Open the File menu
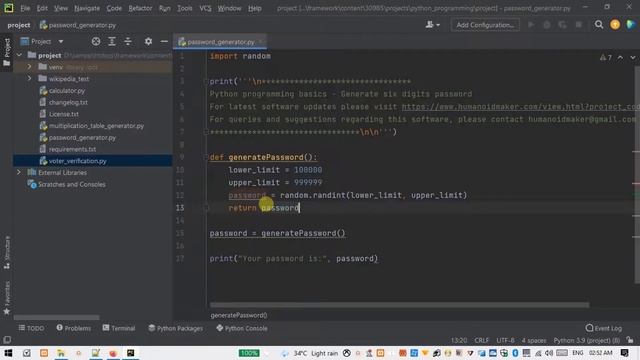Image resolution: width=640 pixels, height=360 pixels. (25, 8)
